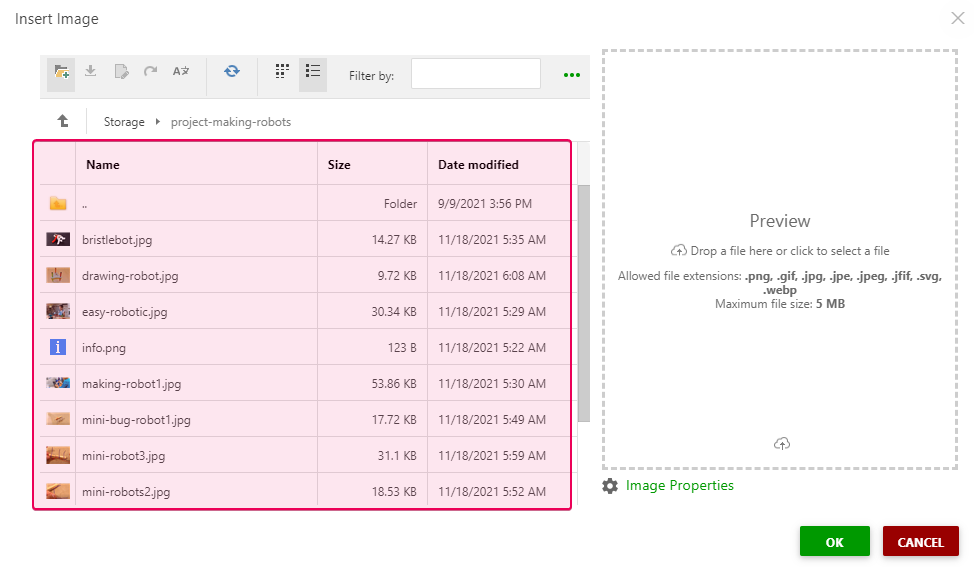Switch to thumbnails grid view
This screenshot has width=974, height=567.
pos(283,72)
